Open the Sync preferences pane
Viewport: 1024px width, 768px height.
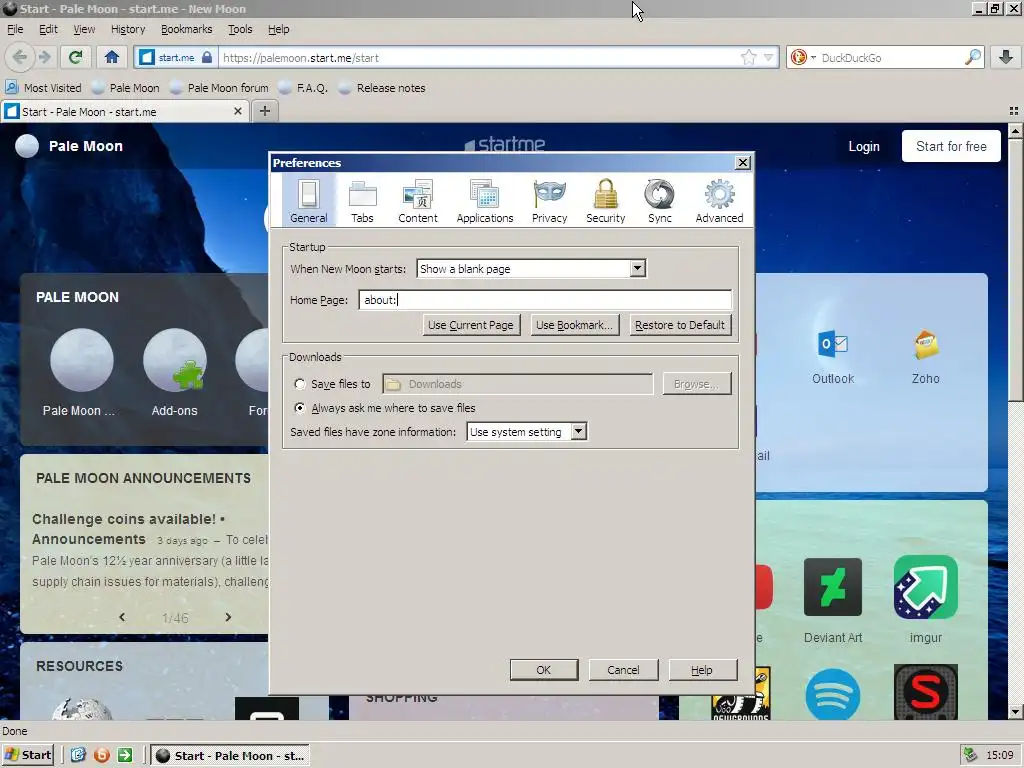(660, 201)
